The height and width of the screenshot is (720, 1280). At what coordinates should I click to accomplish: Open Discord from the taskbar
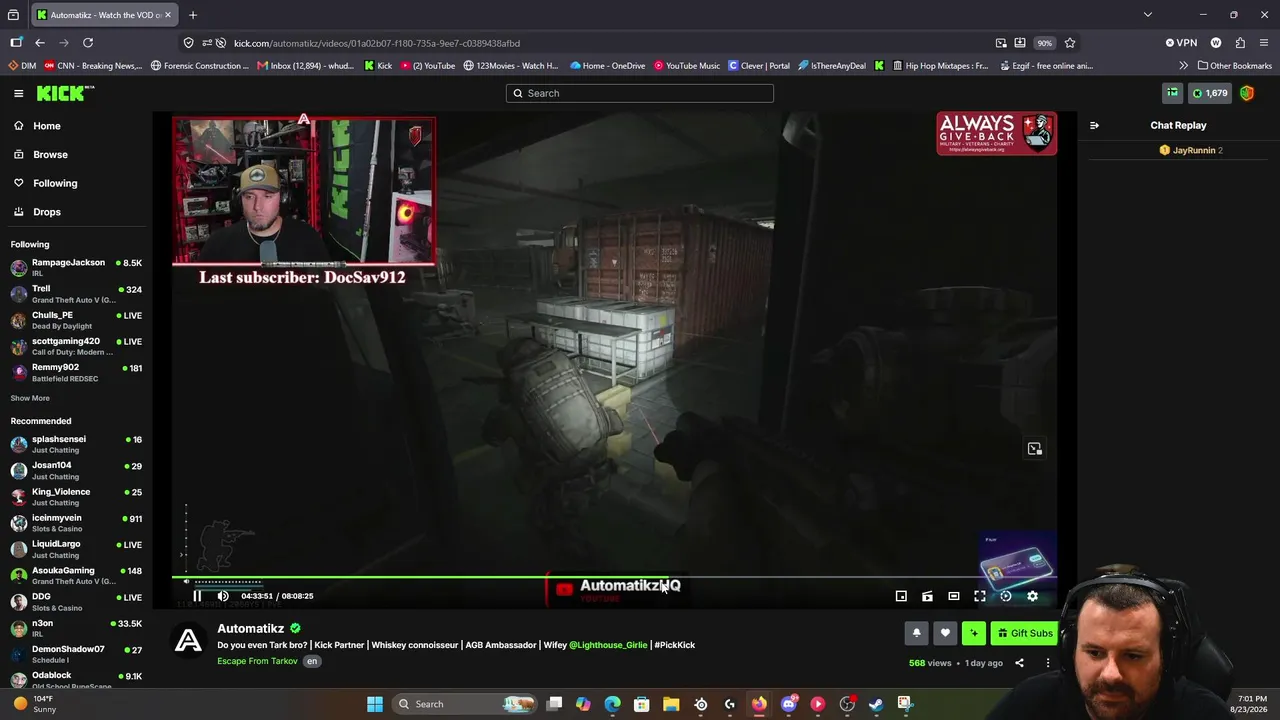[789, 704]
